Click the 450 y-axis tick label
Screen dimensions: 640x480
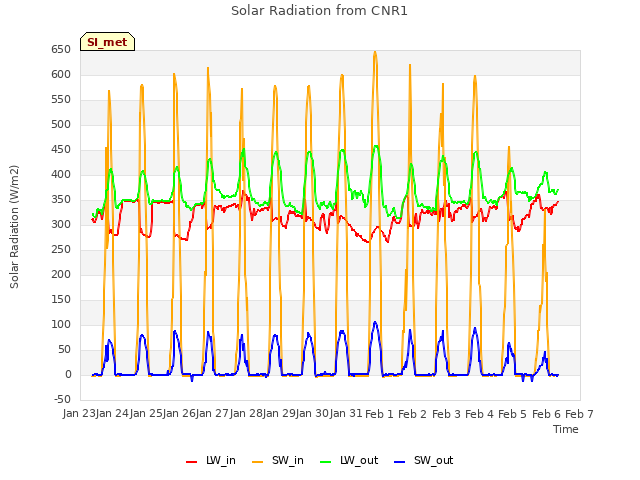[61, 150]
